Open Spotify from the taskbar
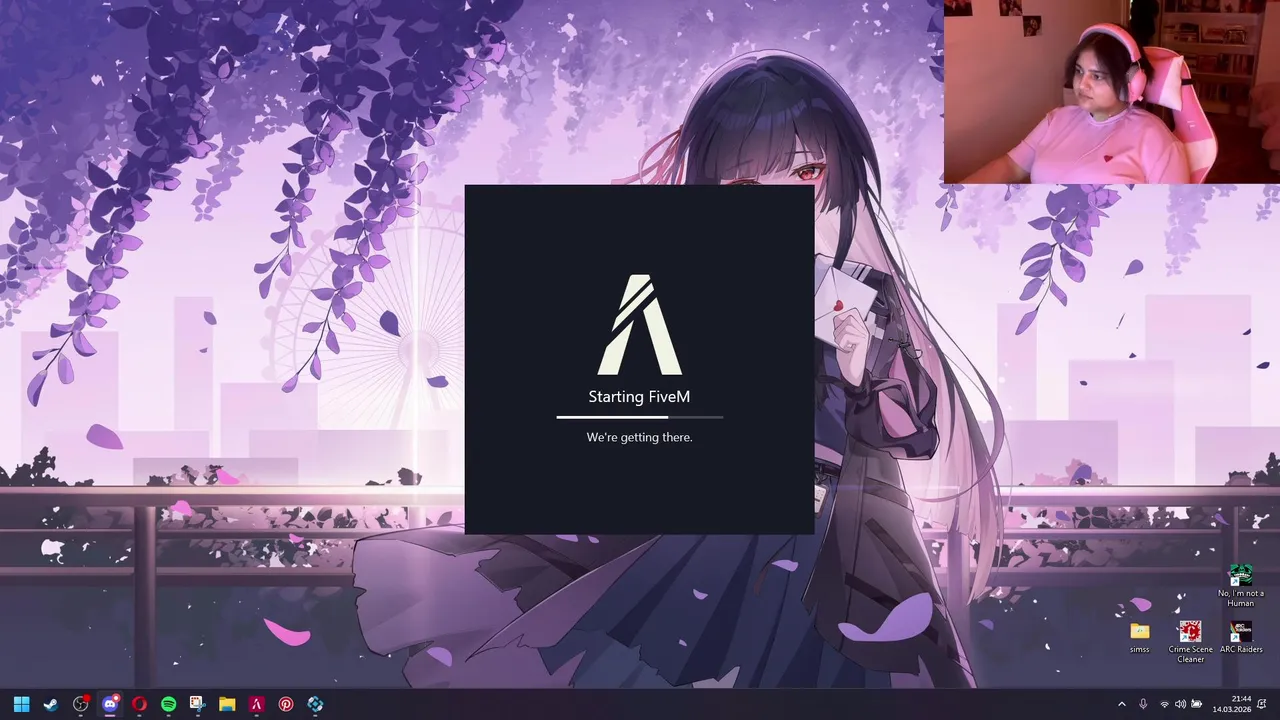This screenshot has width=1280, height=720. pos(168,704)
